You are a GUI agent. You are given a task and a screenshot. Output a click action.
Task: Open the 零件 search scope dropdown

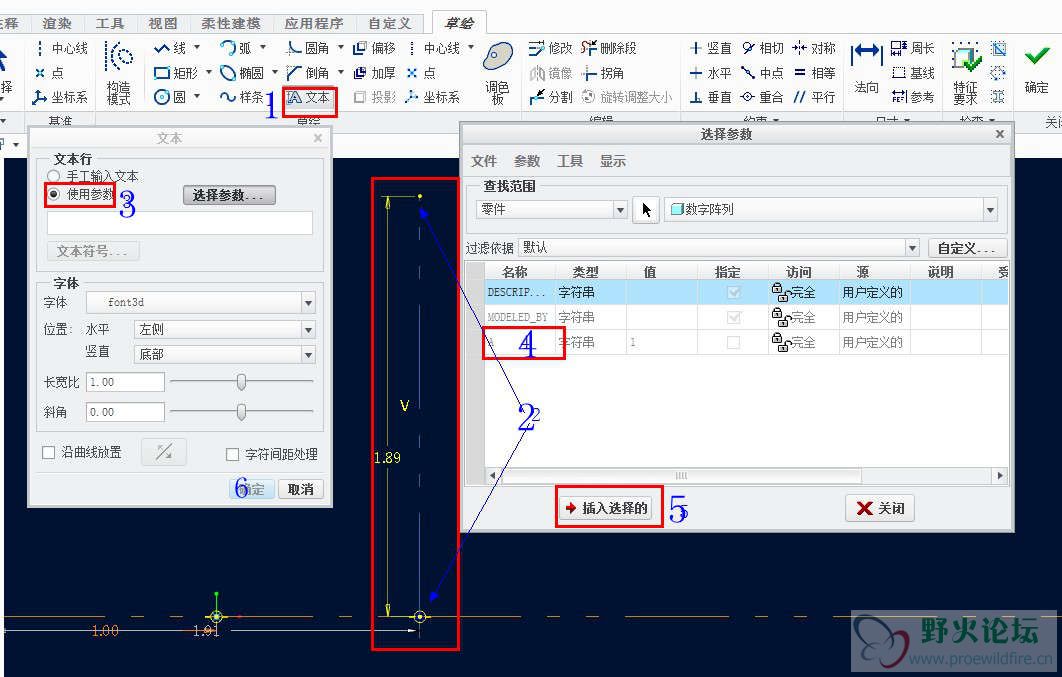pyautogui.click(x=620, y=210)
